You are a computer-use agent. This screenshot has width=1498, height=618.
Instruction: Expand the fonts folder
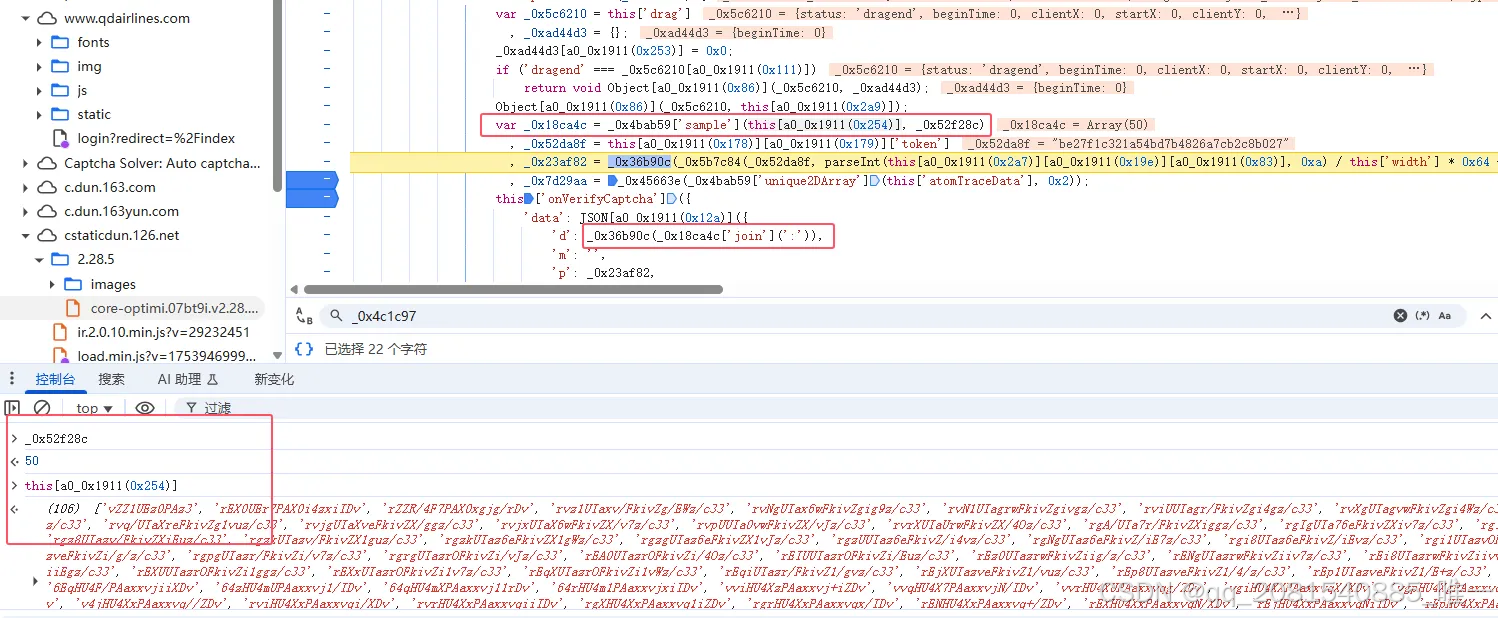[39, 42]
